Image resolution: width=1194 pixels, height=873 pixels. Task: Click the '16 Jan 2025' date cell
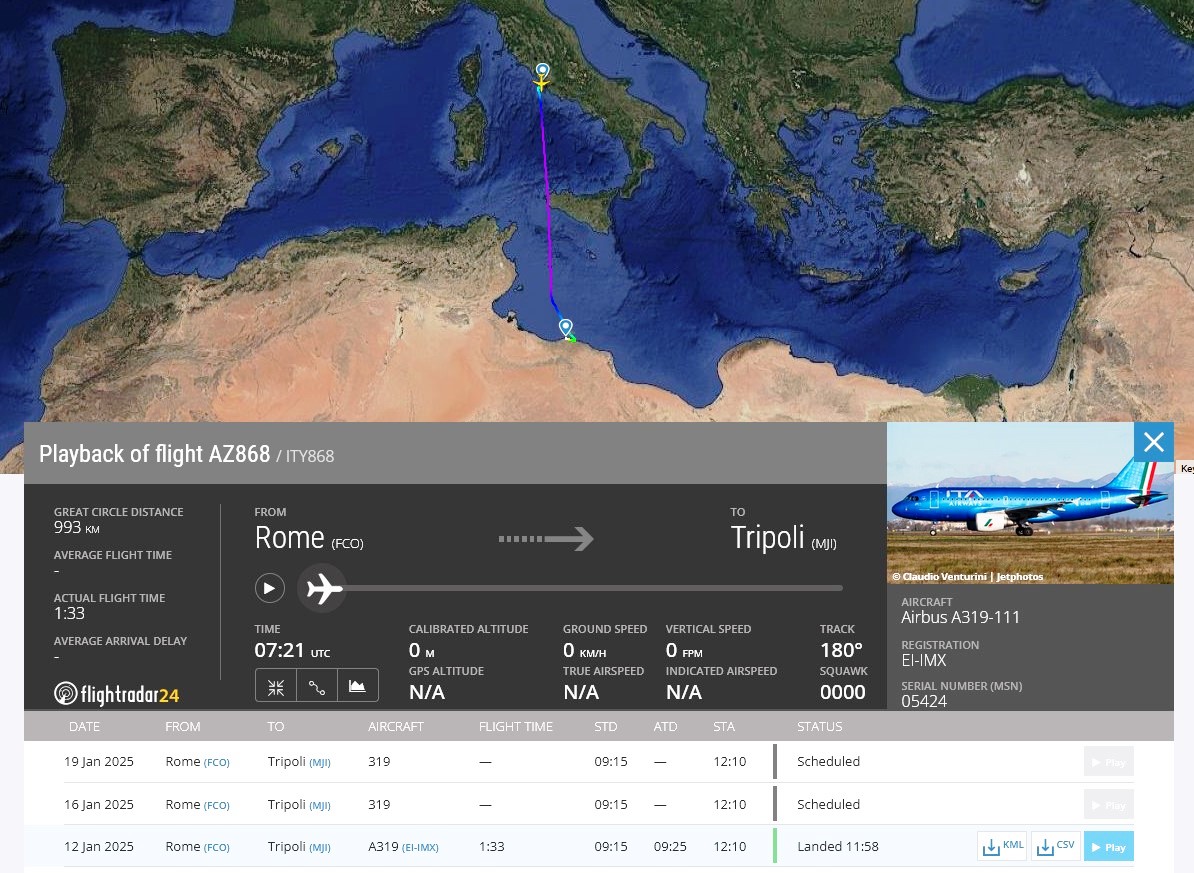[x=99, y=804]
